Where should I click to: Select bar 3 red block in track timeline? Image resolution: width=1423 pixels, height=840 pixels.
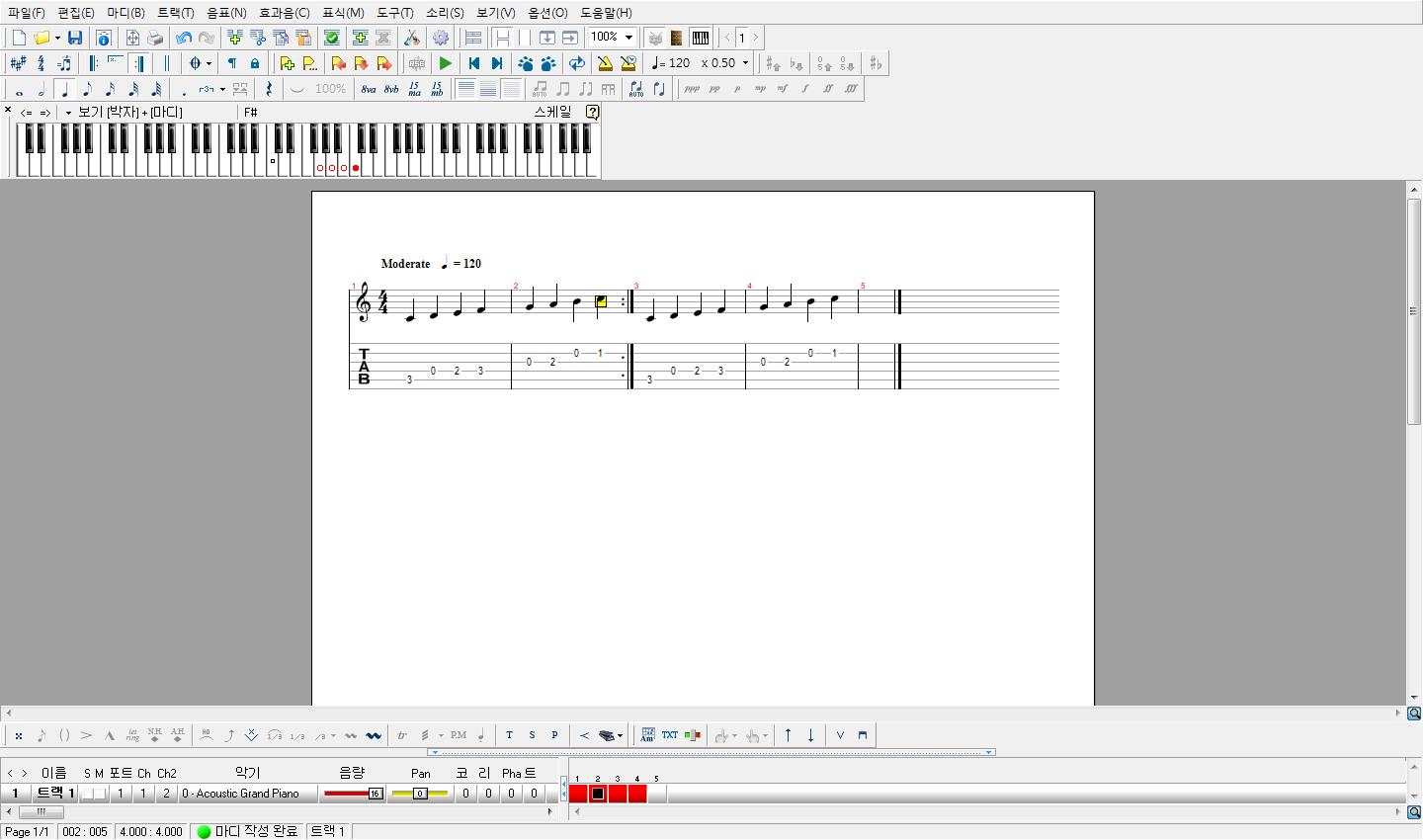(618, 794)
